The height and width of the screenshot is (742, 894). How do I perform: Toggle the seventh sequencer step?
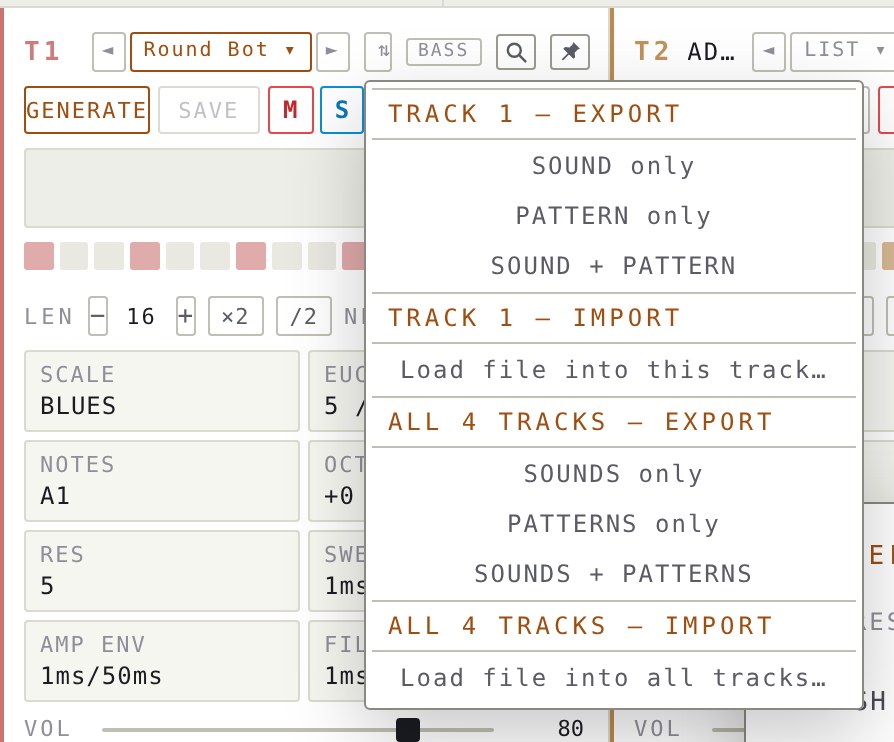[251, 256]
